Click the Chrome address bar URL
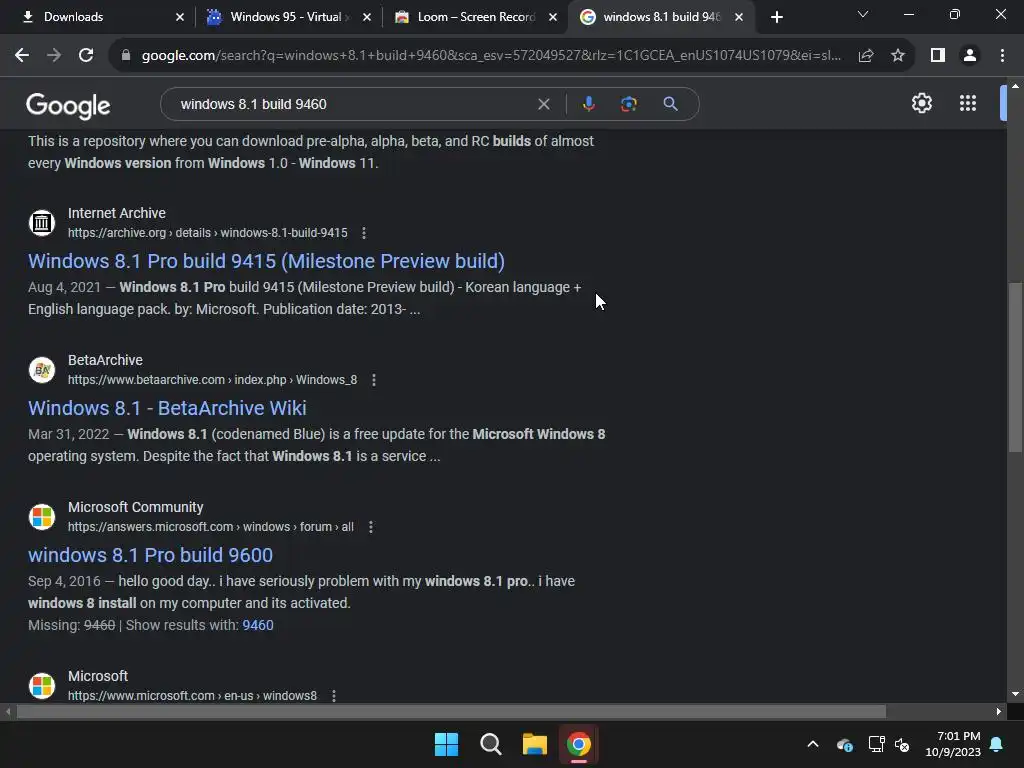1024x768 pixels. coord(491,56)
